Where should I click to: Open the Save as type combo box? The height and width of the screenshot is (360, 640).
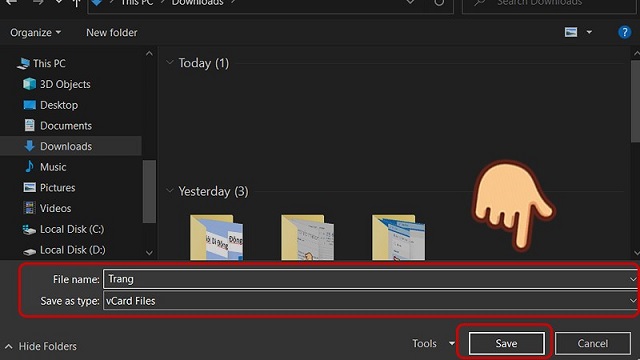(370, 301)
